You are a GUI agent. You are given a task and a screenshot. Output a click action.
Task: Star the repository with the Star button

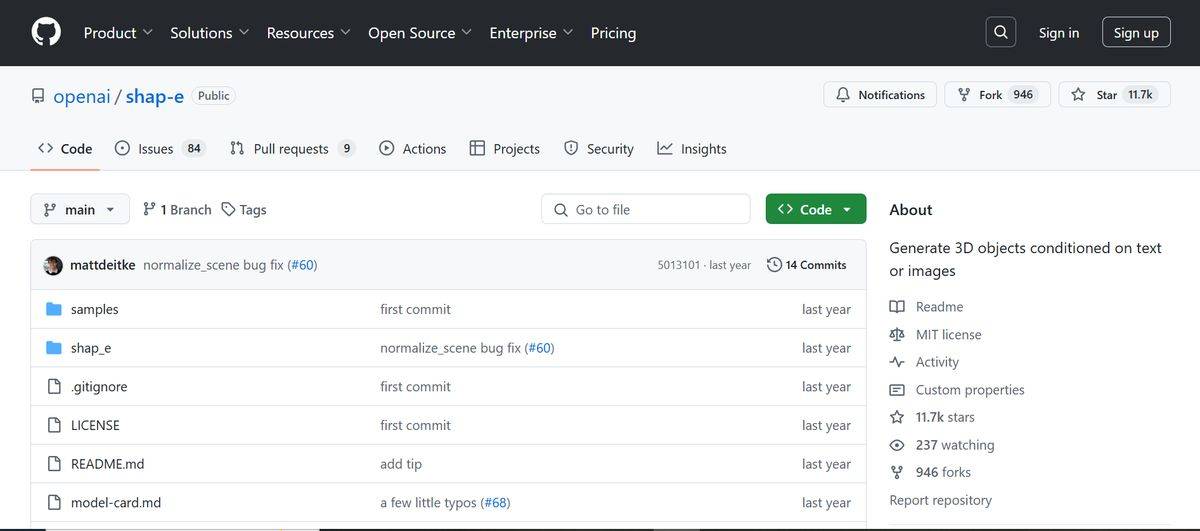click(1114, 95)
